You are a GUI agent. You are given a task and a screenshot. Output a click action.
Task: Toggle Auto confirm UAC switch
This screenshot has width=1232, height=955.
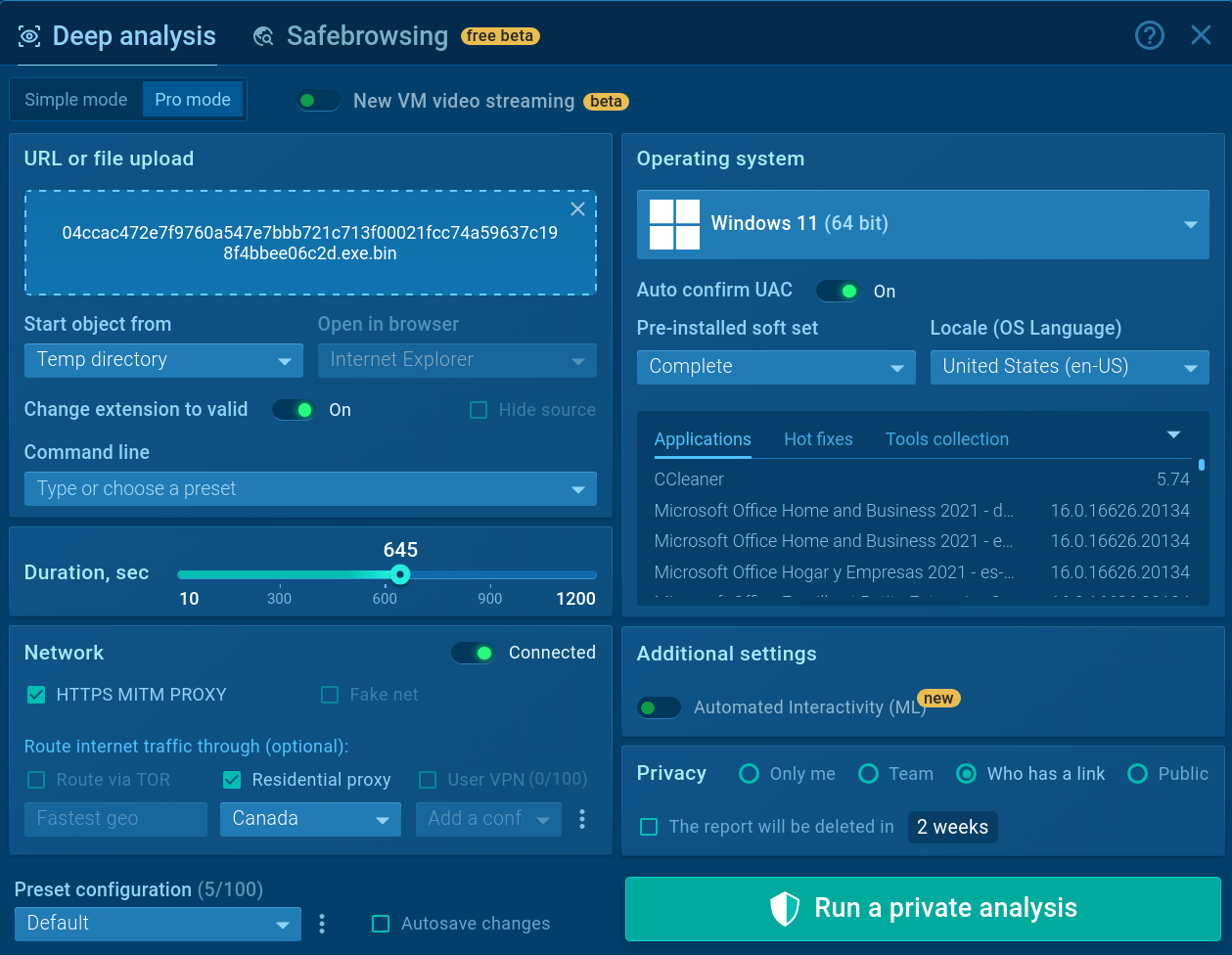coord(838,291)
